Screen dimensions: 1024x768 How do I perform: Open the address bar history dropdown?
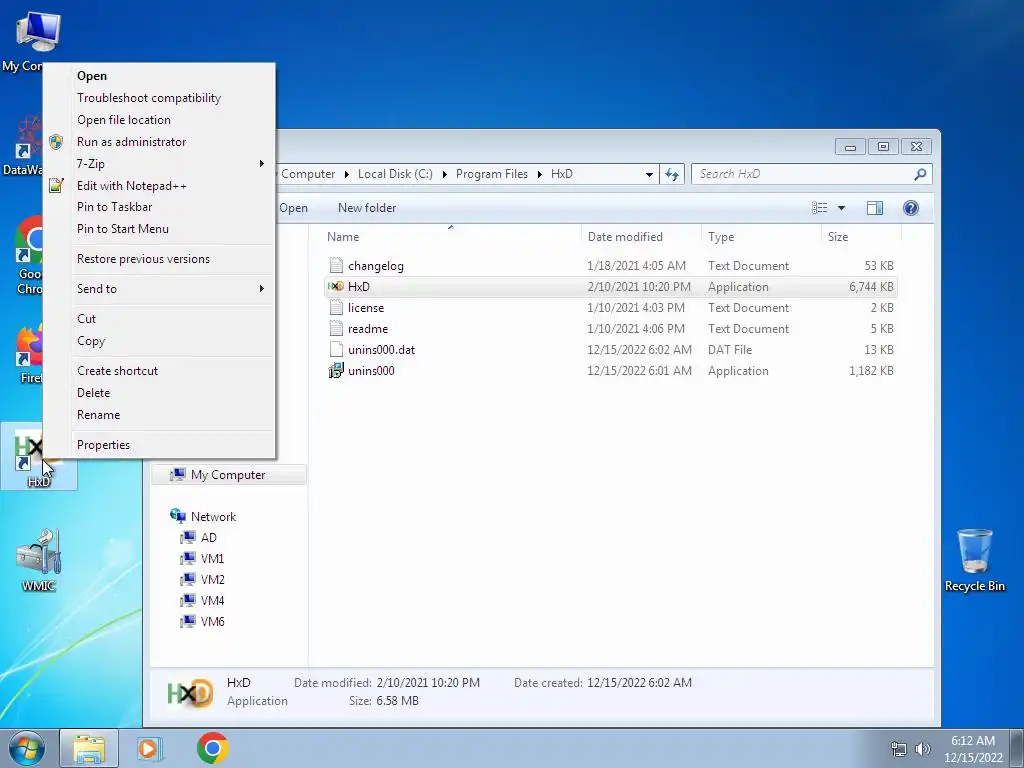[649, 174]
